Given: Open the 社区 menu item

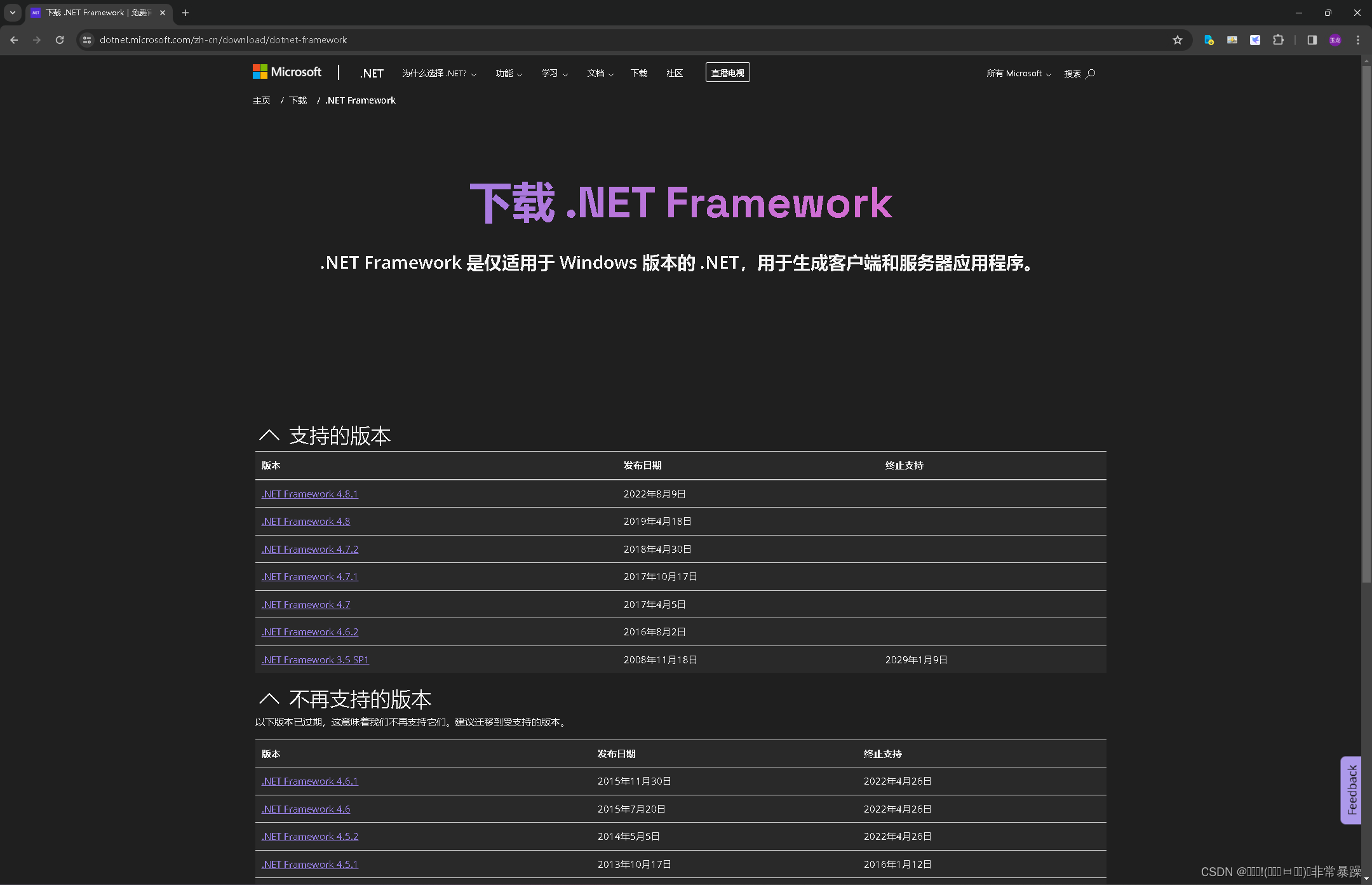Looking at the screenshot, I should (x=674, y=74).
